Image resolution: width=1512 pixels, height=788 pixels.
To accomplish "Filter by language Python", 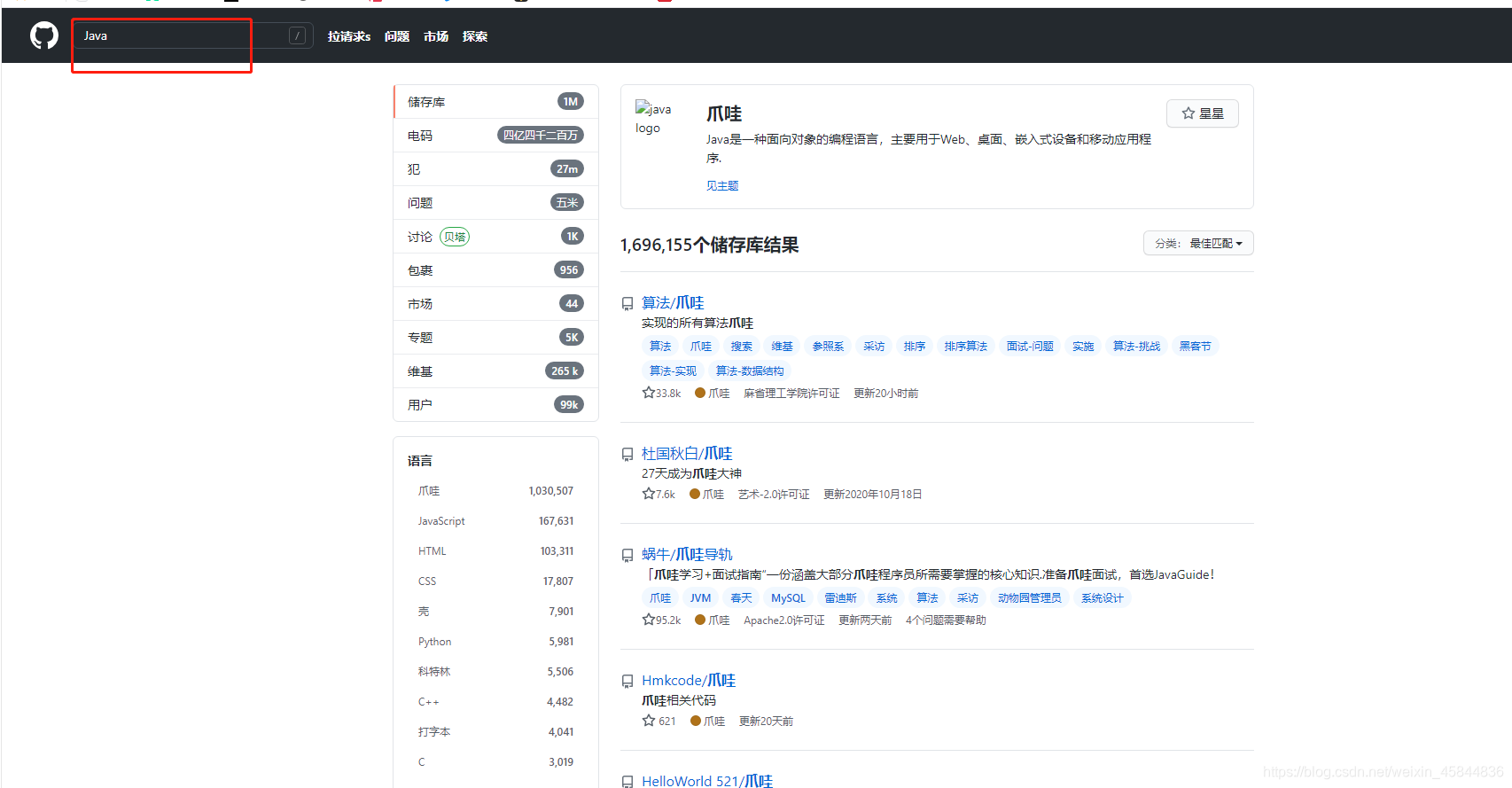I will coord(495,642).
